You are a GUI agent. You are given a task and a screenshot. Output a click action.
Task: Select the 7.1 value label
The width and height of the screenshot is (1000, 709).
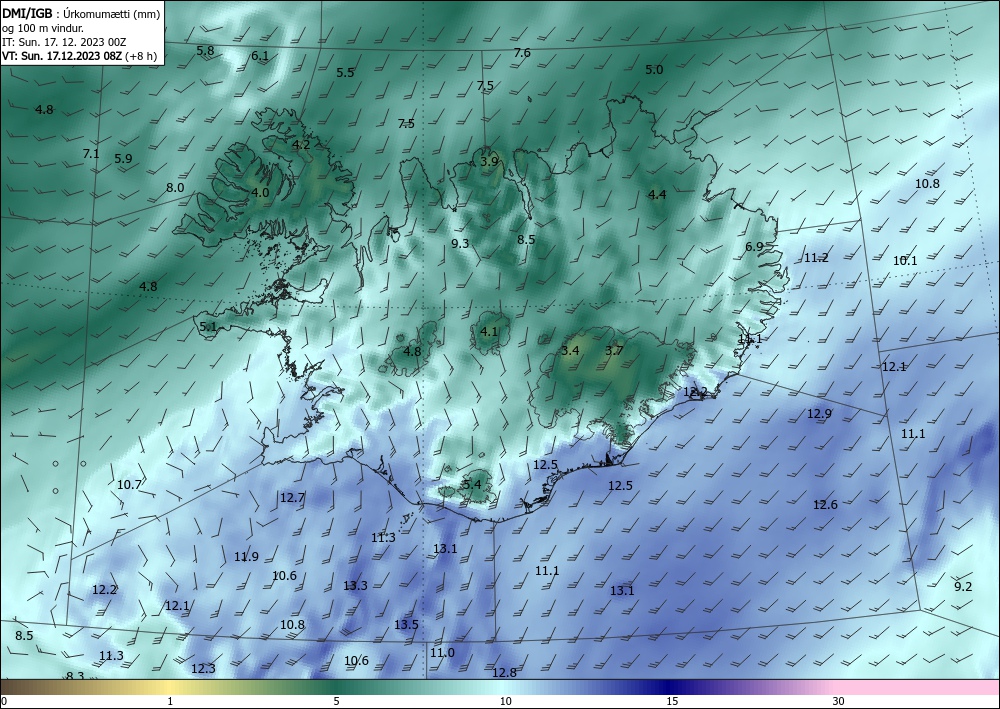[x=91, y=154]
